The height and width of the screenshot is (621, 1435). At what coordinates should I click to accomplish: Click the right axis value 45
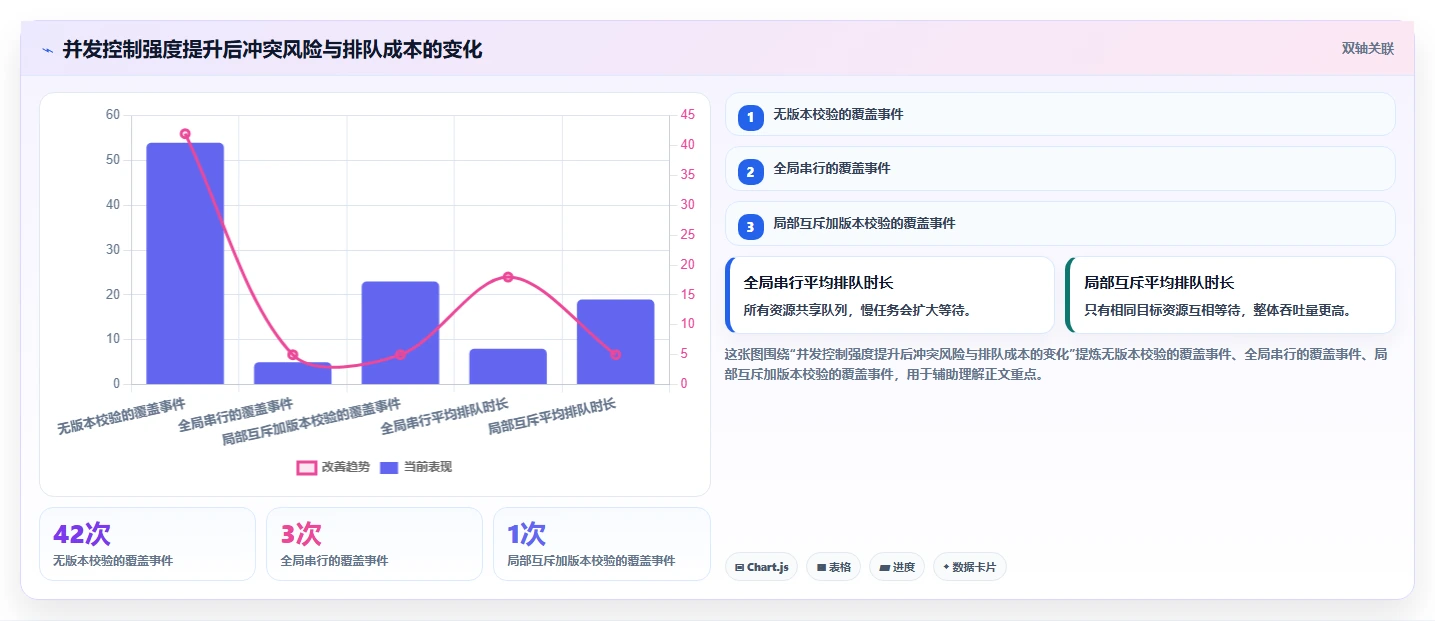(x=688, y=115)
